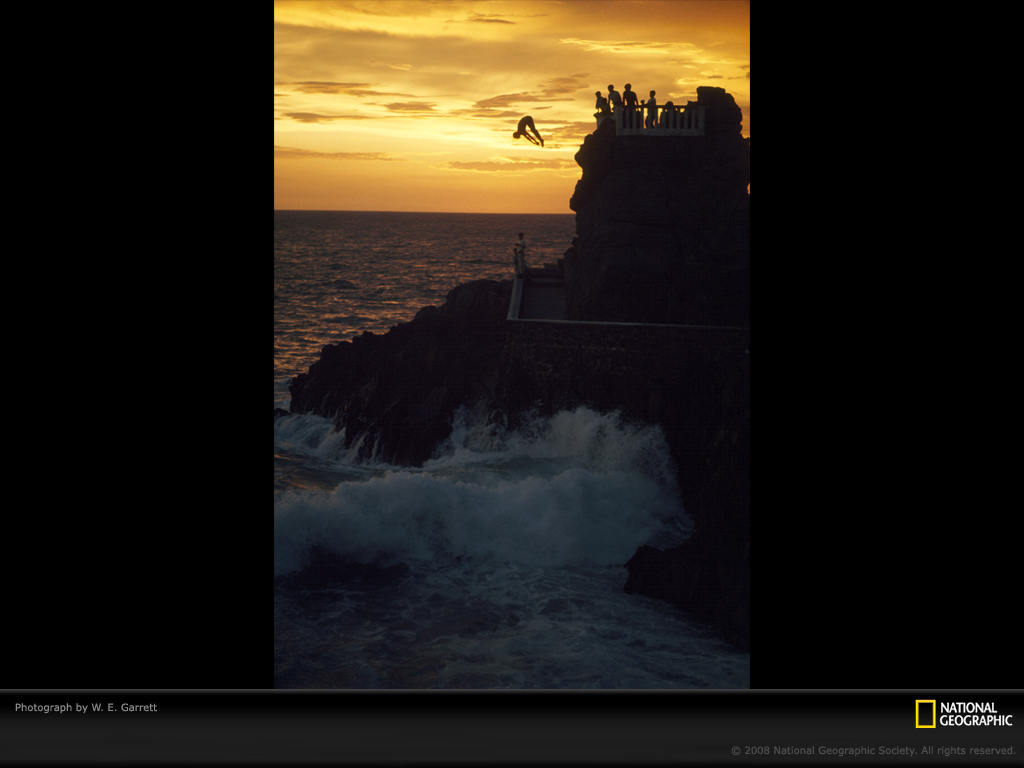Click the ocean horizon line
Viewport: 1024px width, 768px height.
pos(420,211)
